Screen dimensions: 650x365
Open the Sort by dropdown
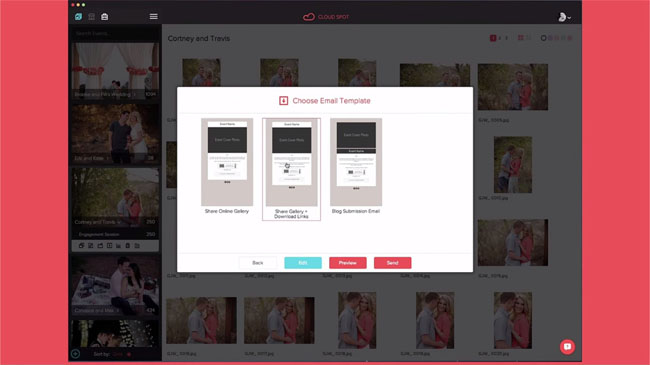coord(112,354)
